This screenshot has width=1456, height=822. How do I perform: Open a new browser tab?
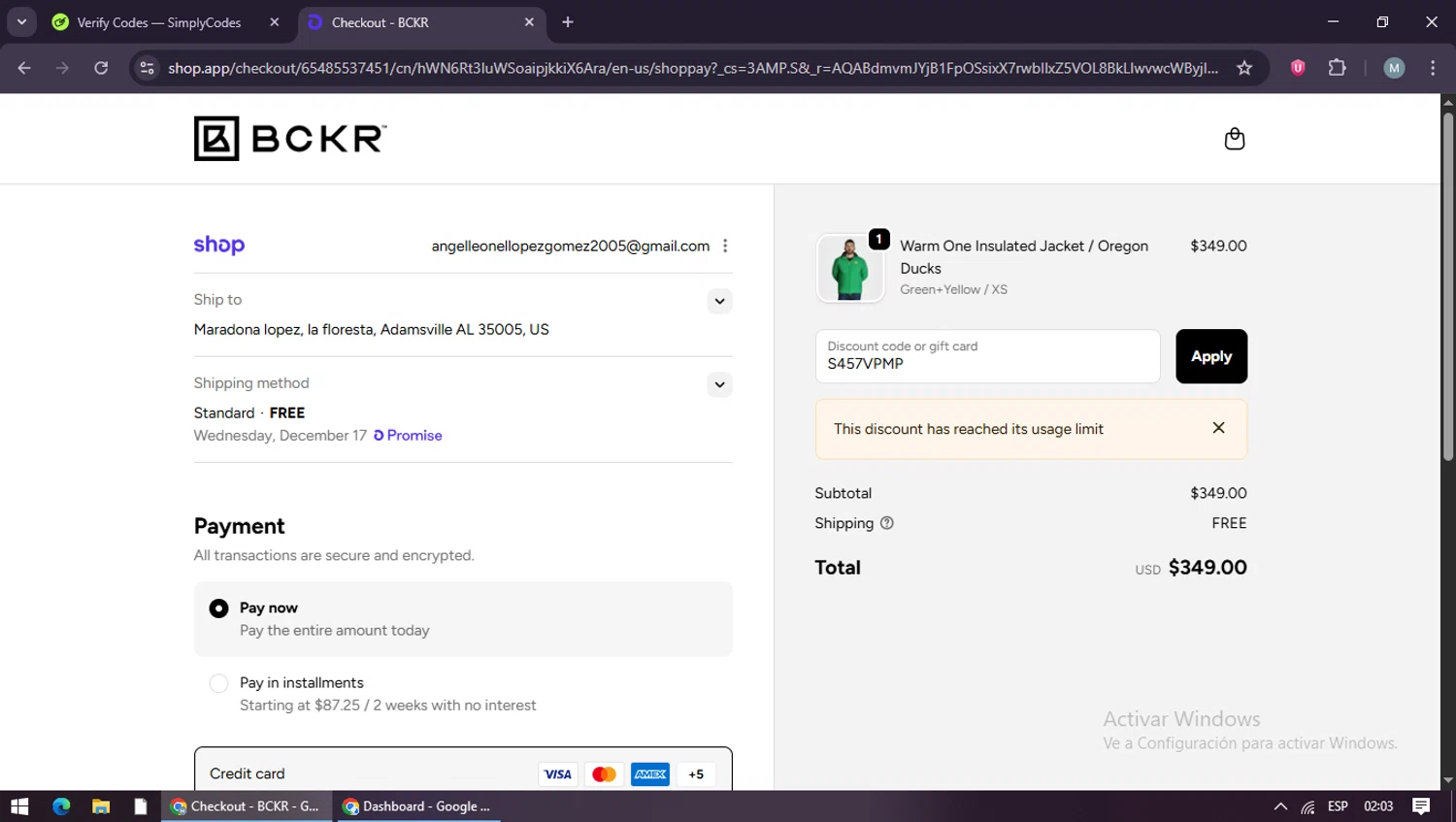pos(568,22)
